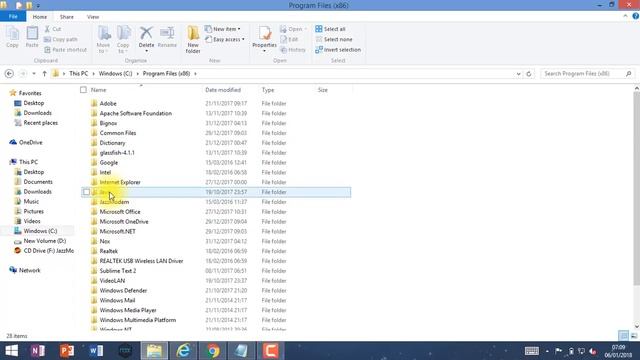The width and height of the screenshot is (640, 360).
Task: Toggle the select-all checkbox in header
Action: point(83,90)
